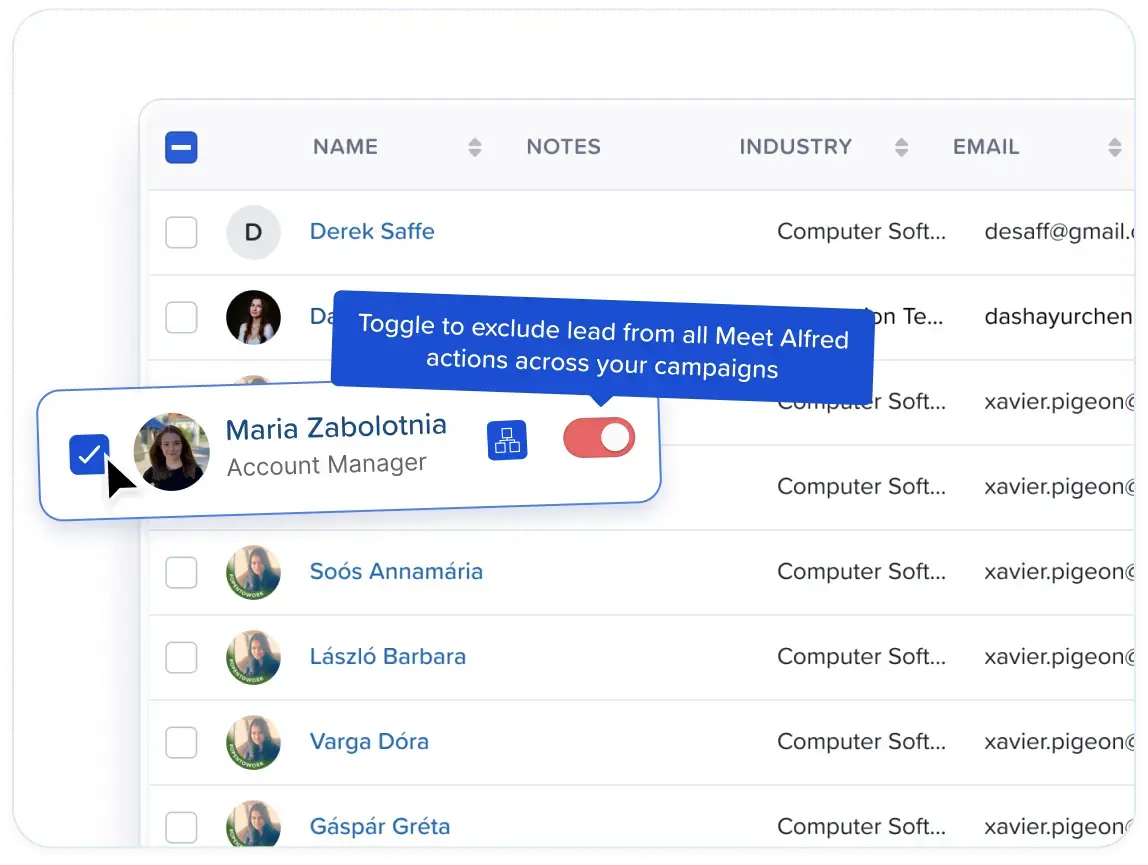The width and height of the screenshot is (1148, 865).
Task: Sort by the NAME column arrows
Action: point(474,147)
